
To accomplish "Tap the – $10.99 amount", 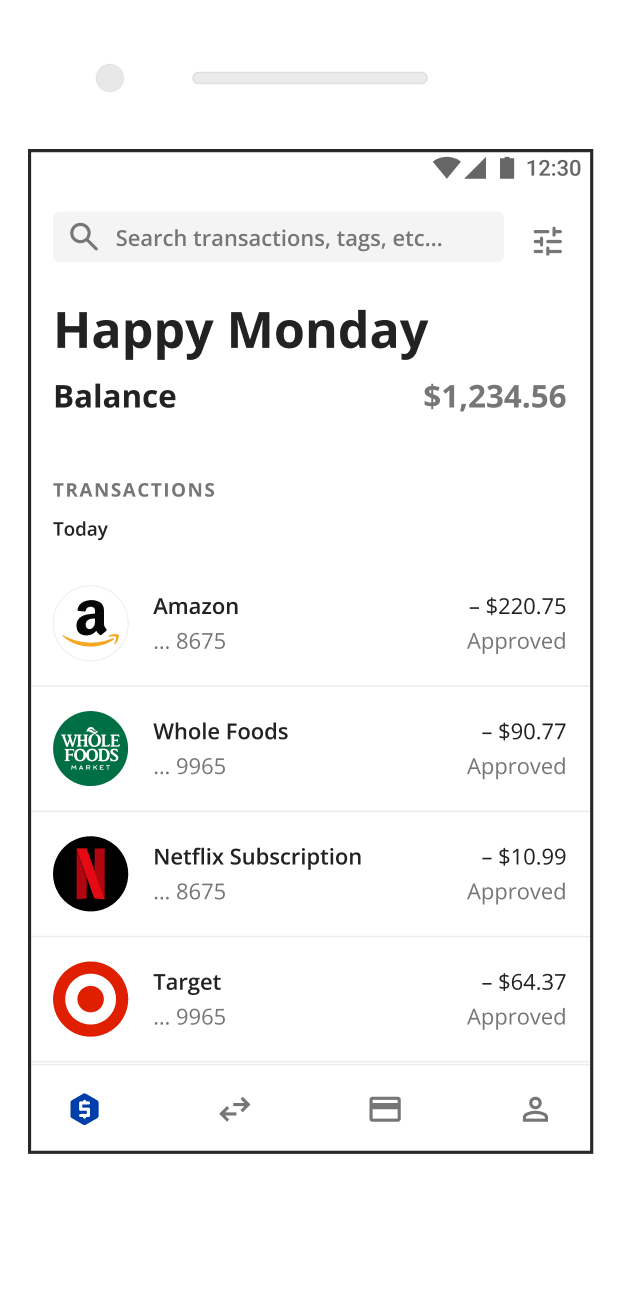I will [x=523, y=857].
